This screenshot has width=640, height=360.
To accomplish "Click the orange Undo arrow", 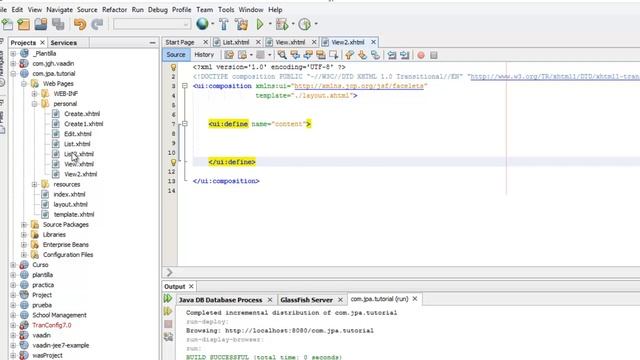I will (80, 24).
